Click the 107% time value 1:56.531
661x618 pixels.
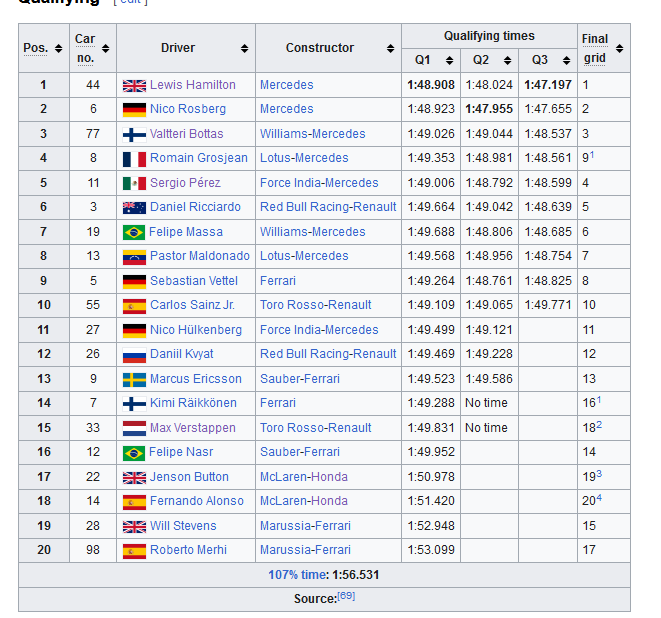pos(356,575)
